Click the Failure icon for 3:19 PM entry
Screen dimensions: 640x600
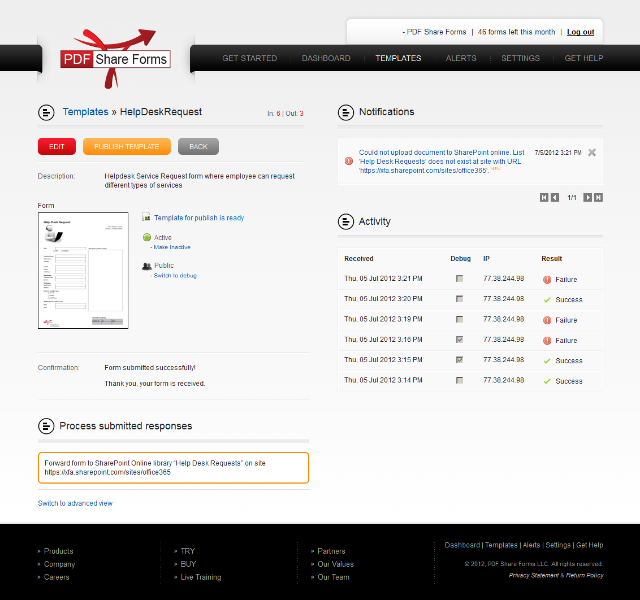click(547, 320)
